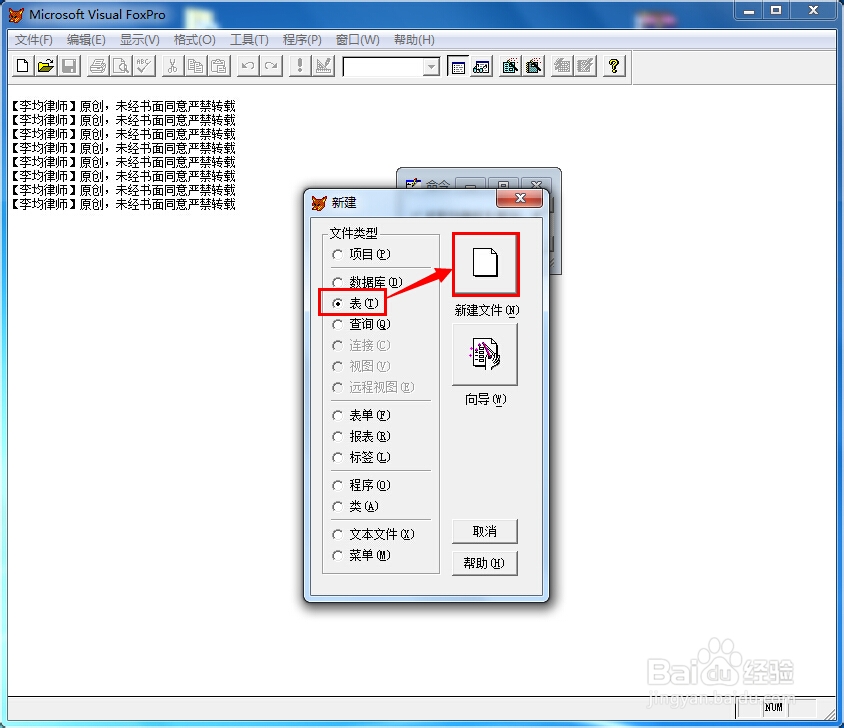The width and height of the screenshot is (844, 728).
Task: Click the AutoReport wizard toolbar icon
Action: [585, 66]
